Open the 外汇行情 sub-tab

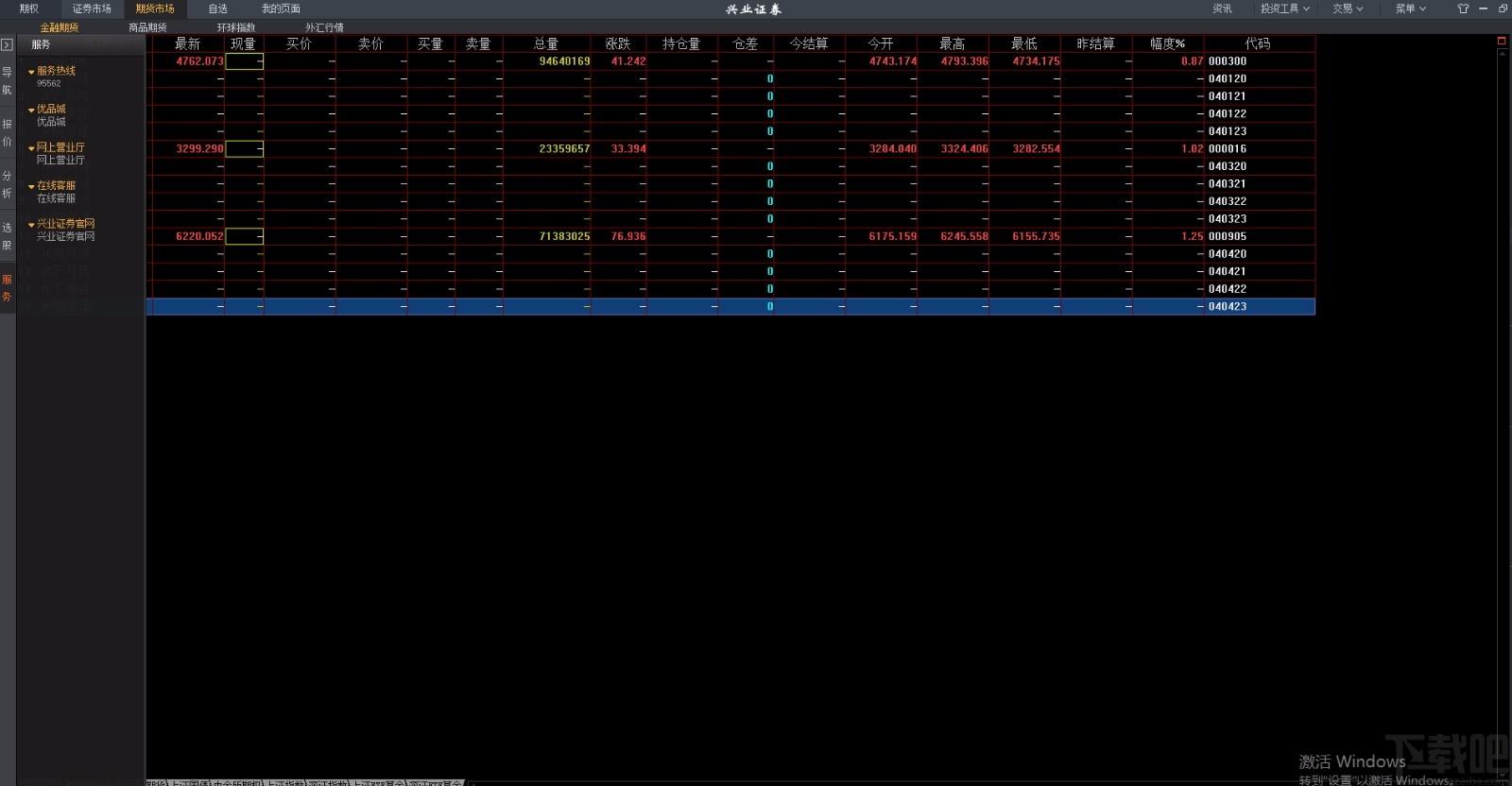click(324, 27)
